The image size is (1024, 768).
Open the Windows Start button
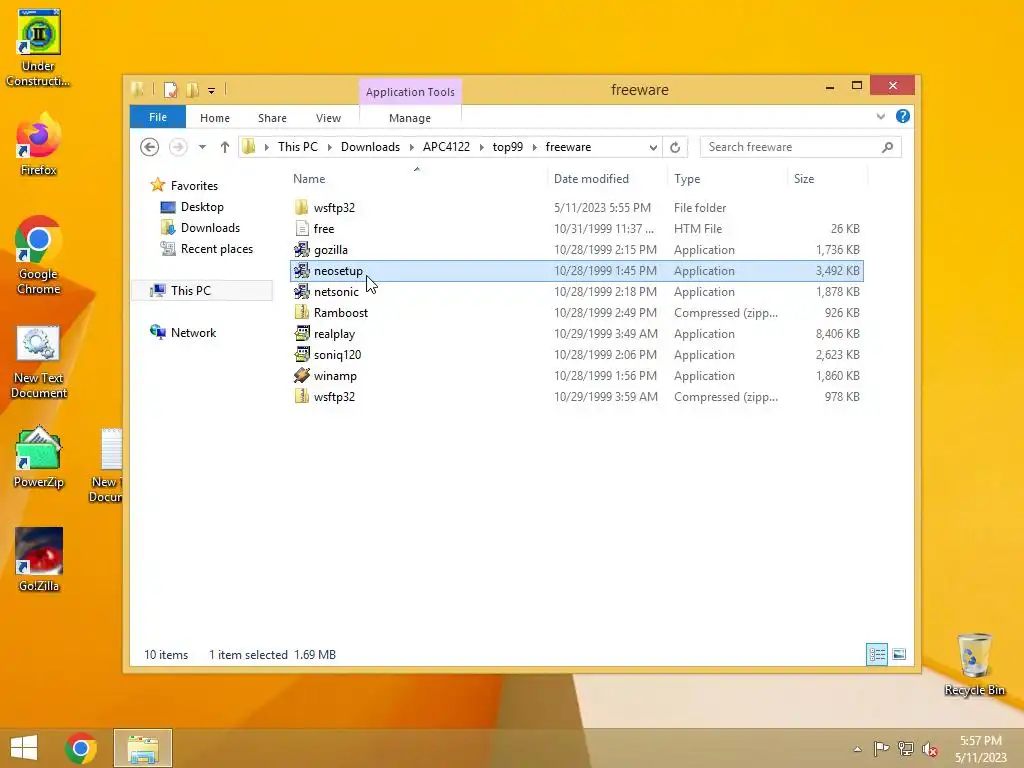coord(24,748)
